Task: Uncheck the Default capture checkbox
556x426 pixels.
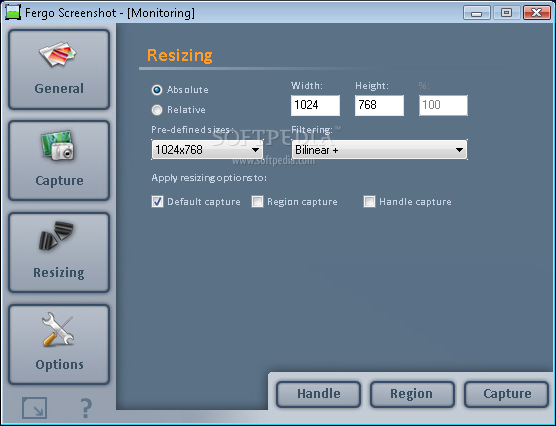Action: 157,202
